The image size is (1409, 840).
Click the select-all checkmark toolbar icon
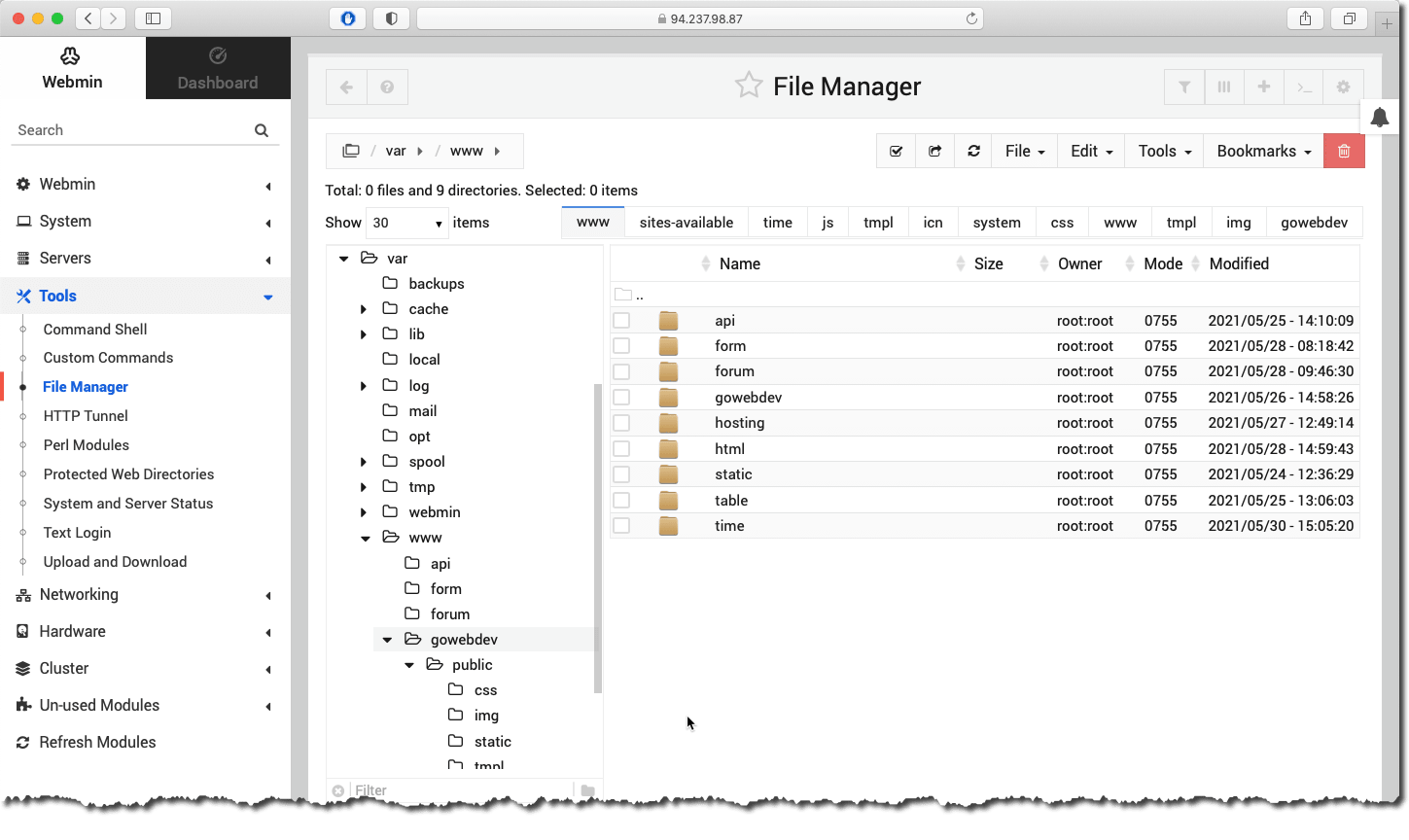point(897,151)
